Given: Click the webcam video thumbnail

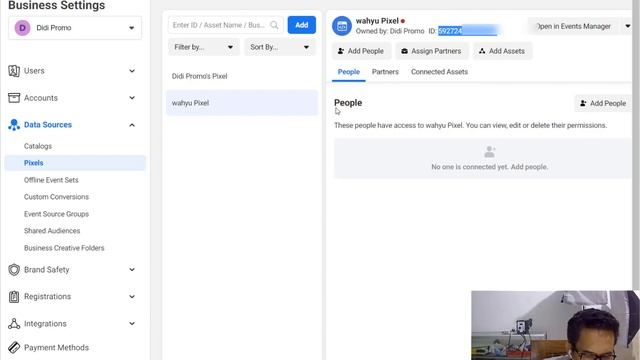Looking at the screenshot, I should (555, 325).
